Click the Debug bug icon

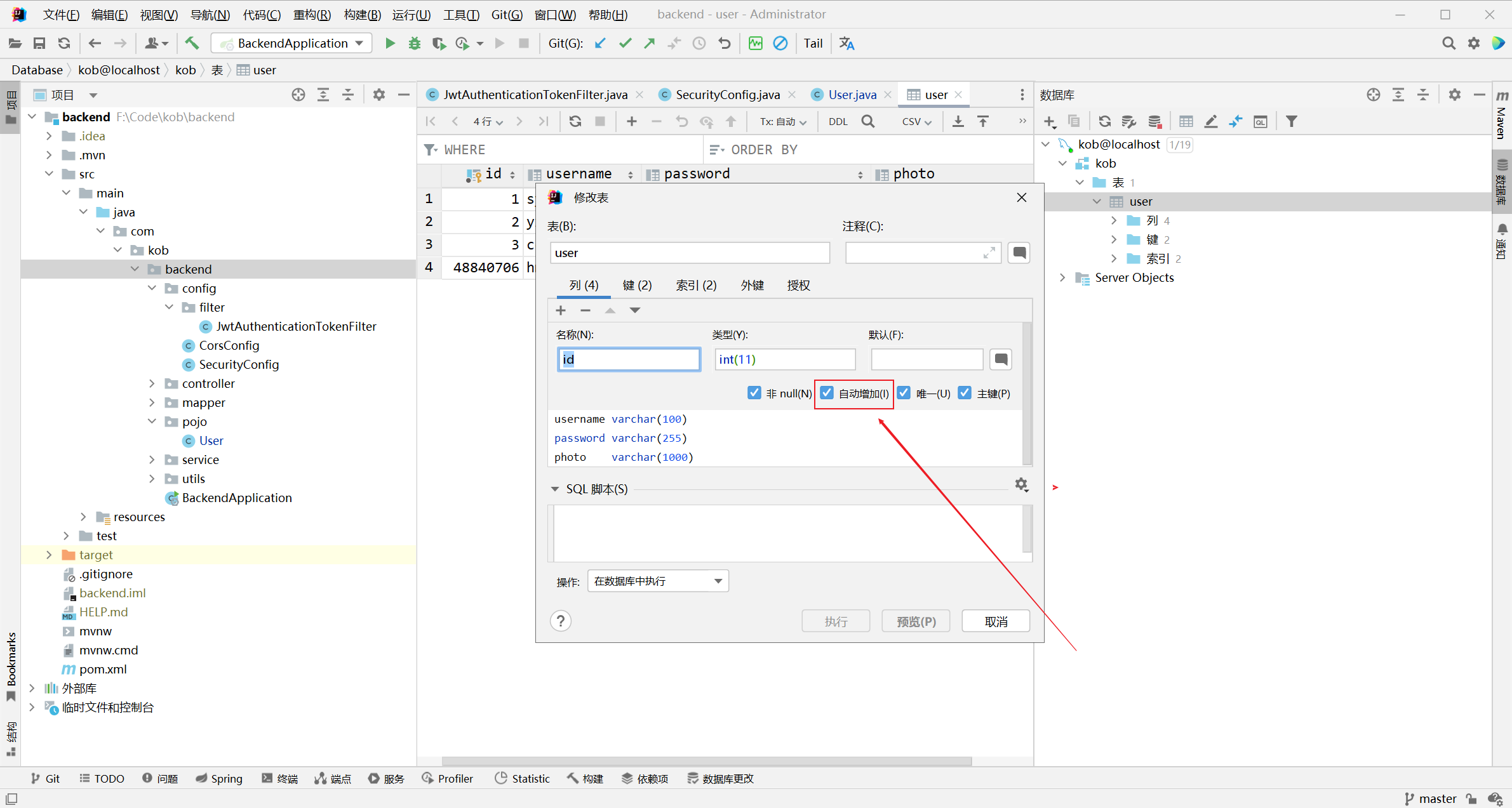click(x=414, y=43)
